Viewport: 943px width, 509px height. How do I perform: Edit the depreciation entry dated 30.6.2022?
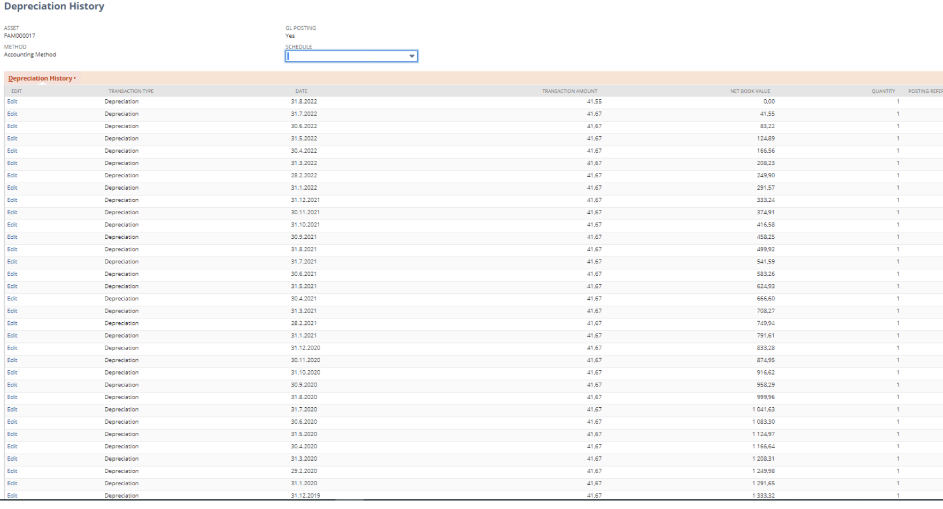pos(12,126)
